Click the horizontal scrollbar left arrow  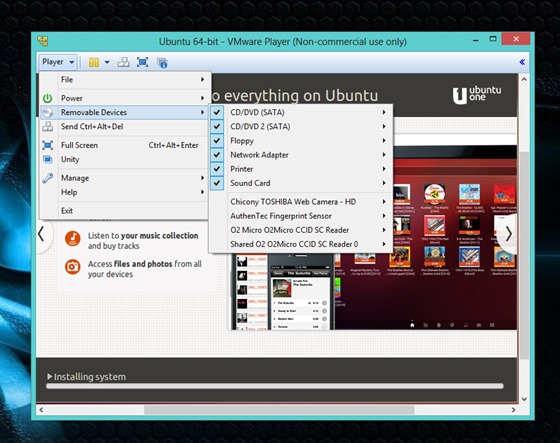point(41,410)
